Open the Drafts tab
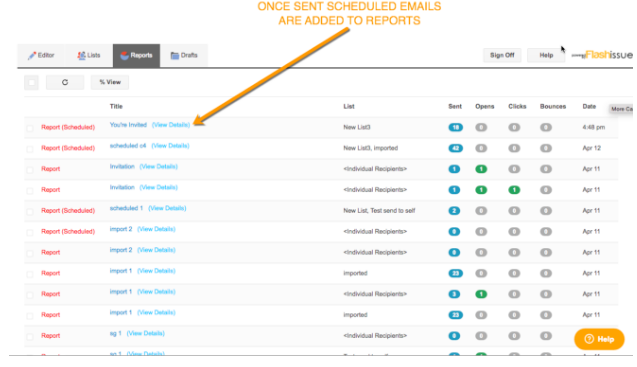Viewport: 637px width, 367px height. pyautogui.click(x=184, y=55)
